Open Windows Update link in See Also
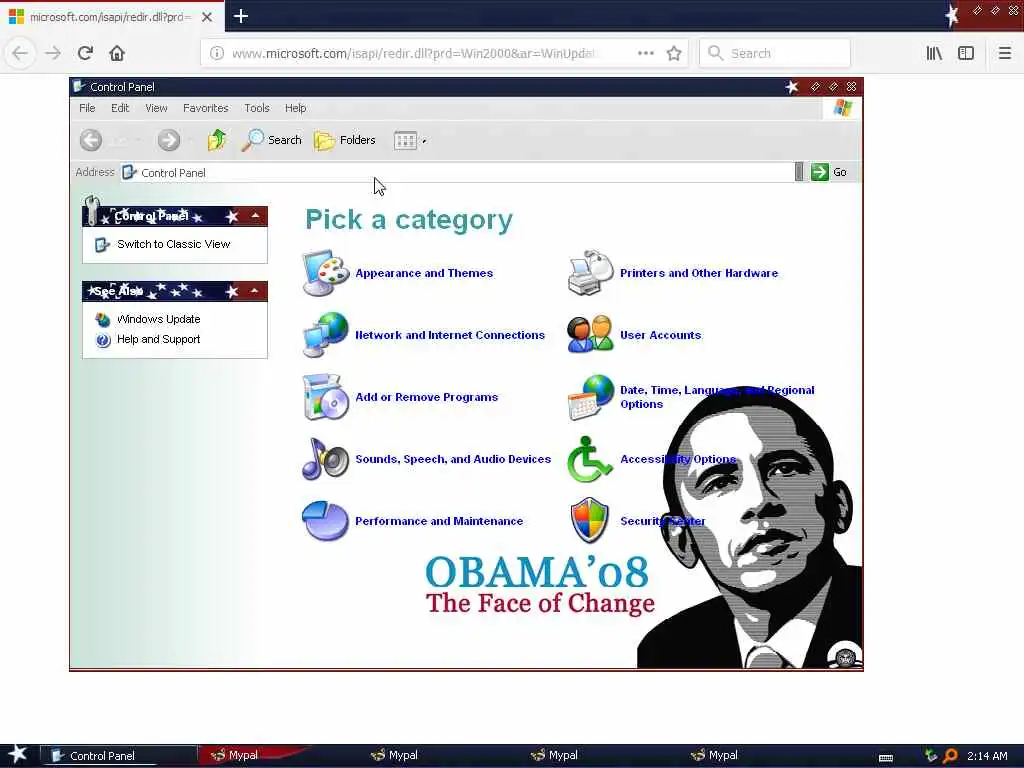Viewport: 1024px width, 768px height. pos(158,319)
